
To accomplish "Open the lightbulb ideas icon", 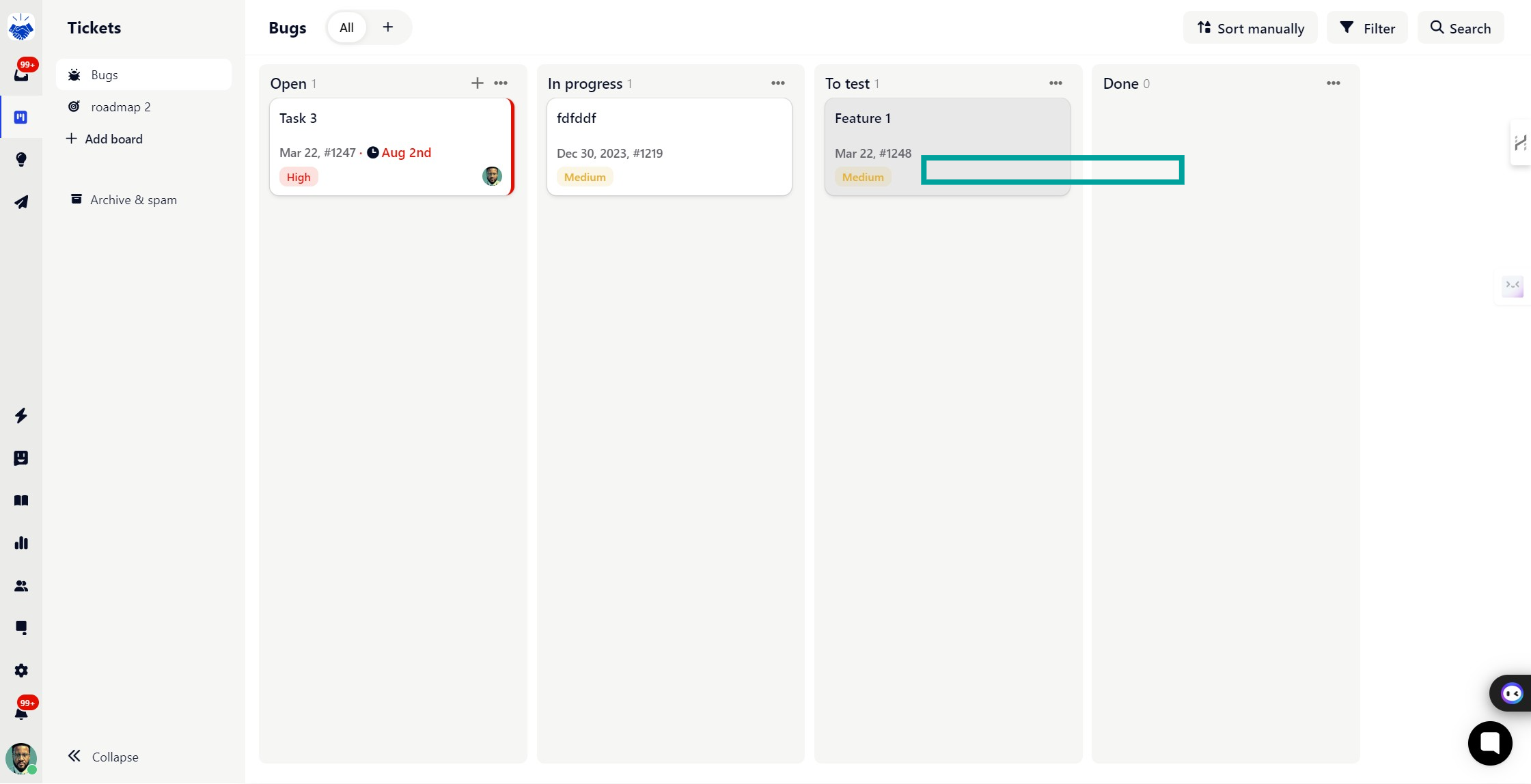I will 21,160.
